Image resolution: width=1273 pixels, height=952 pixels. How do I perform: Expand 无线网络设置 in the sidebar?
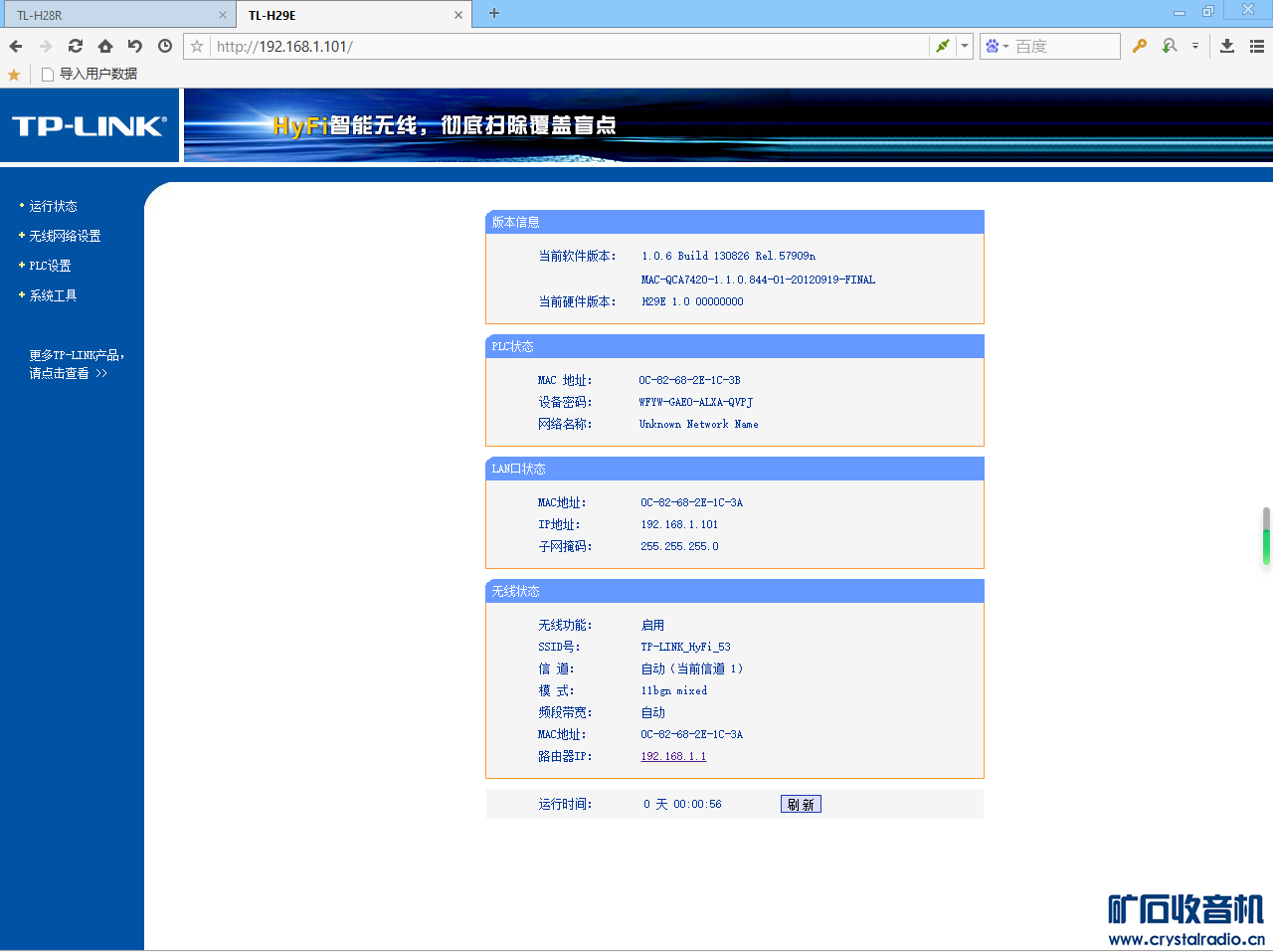[x=65, y=236]
